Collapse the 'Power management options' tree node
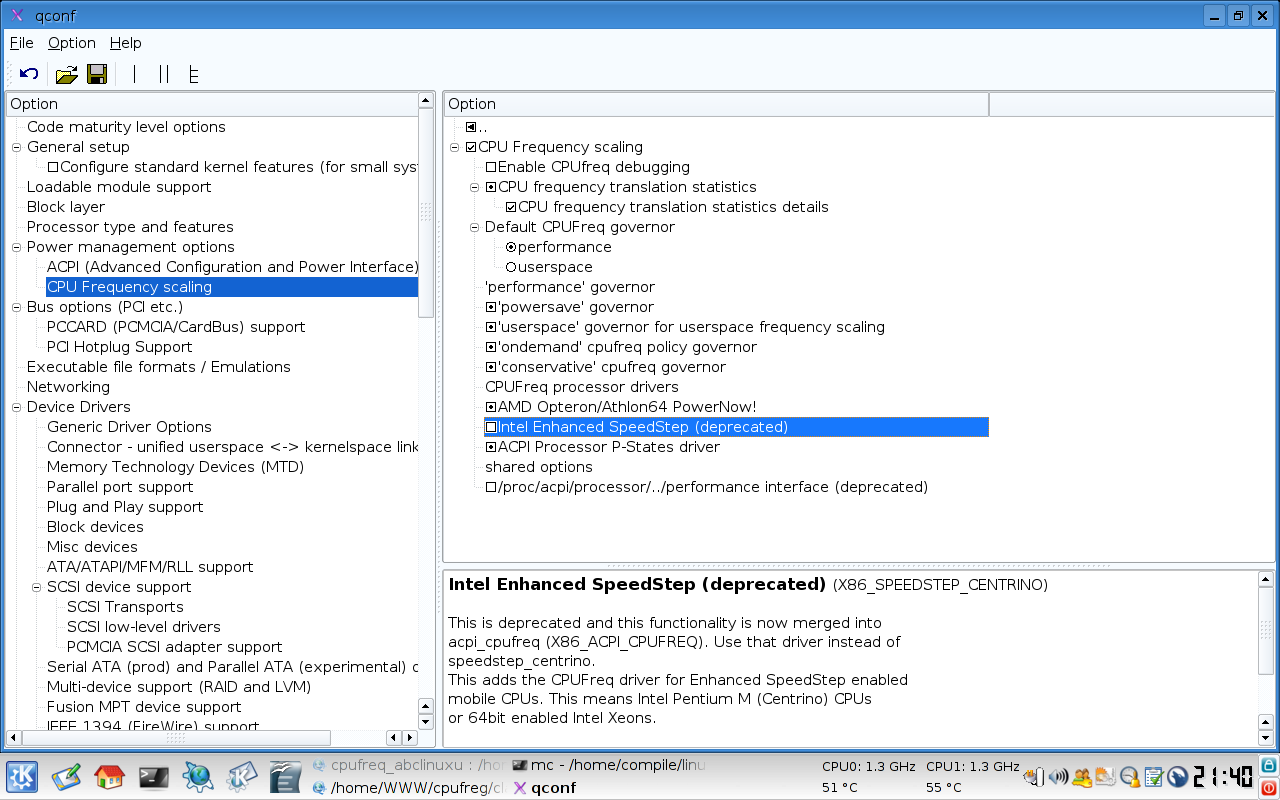Viewport: 1280px width, 800px height. point(16,247)
